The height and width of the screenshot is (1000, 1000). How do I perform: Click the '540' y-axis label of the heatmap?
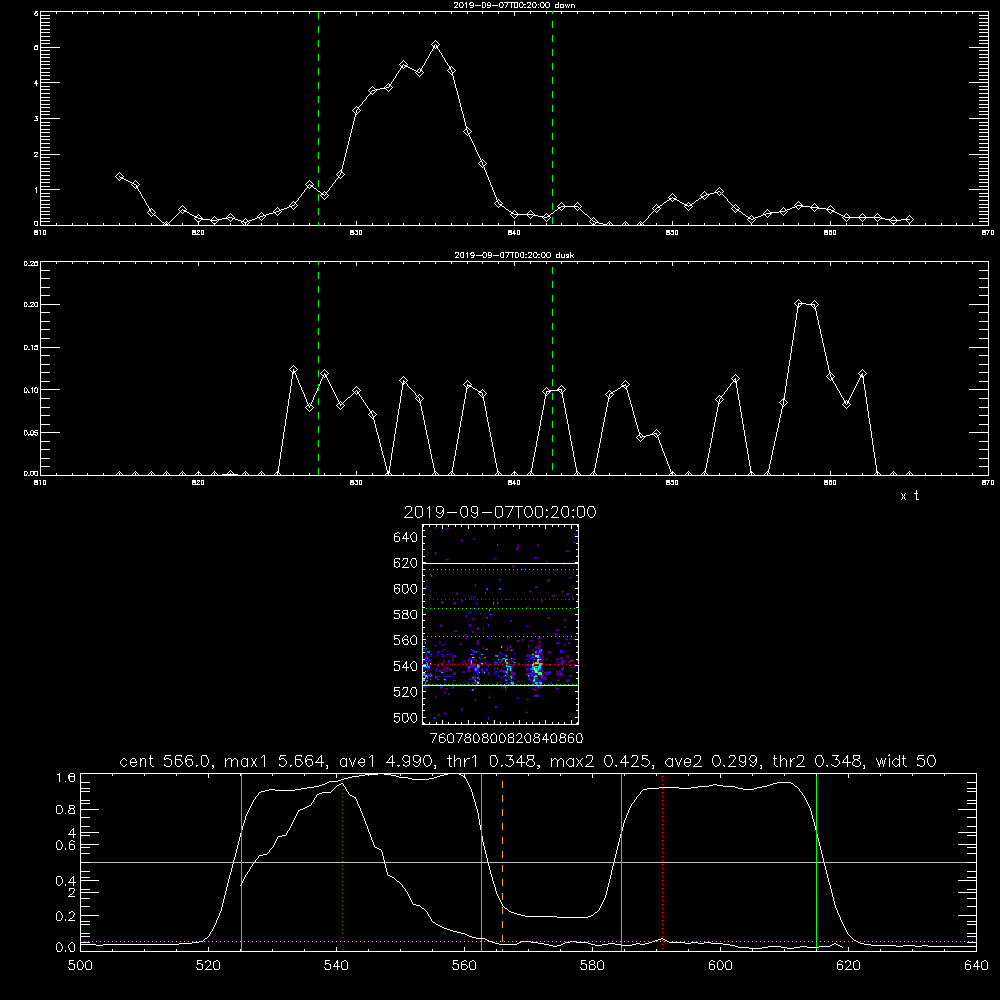click(x=405, y=666)
